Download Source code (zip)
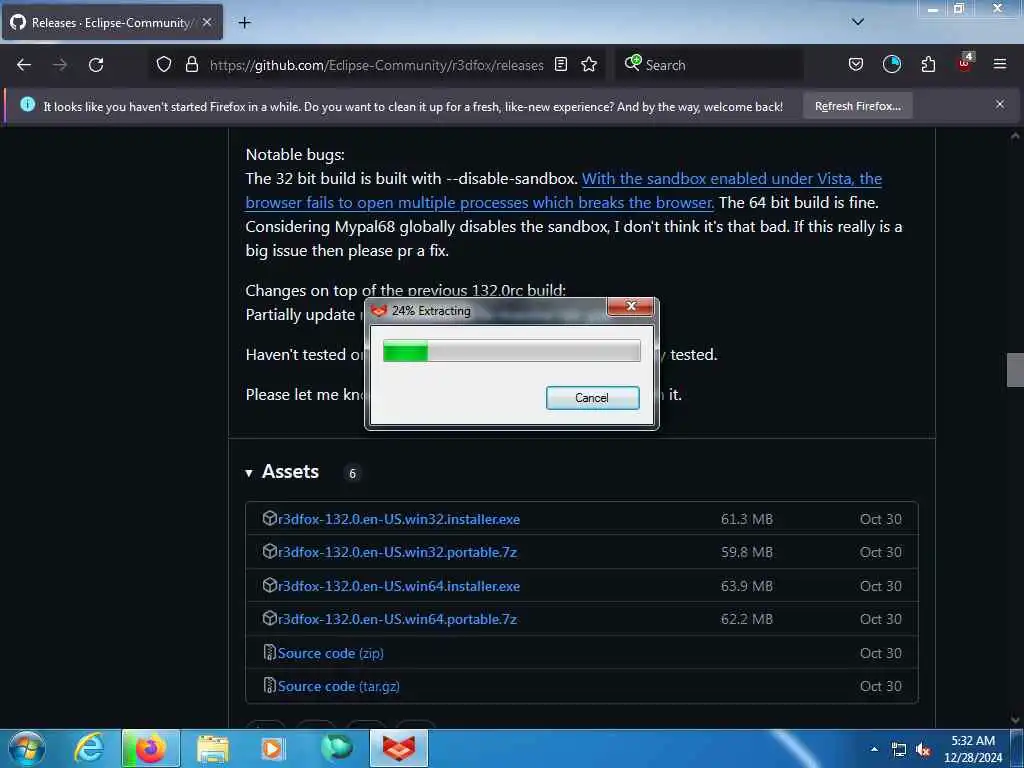This screenshot has height=768, width=1024. pyautogui.click(x=330, y=653)
